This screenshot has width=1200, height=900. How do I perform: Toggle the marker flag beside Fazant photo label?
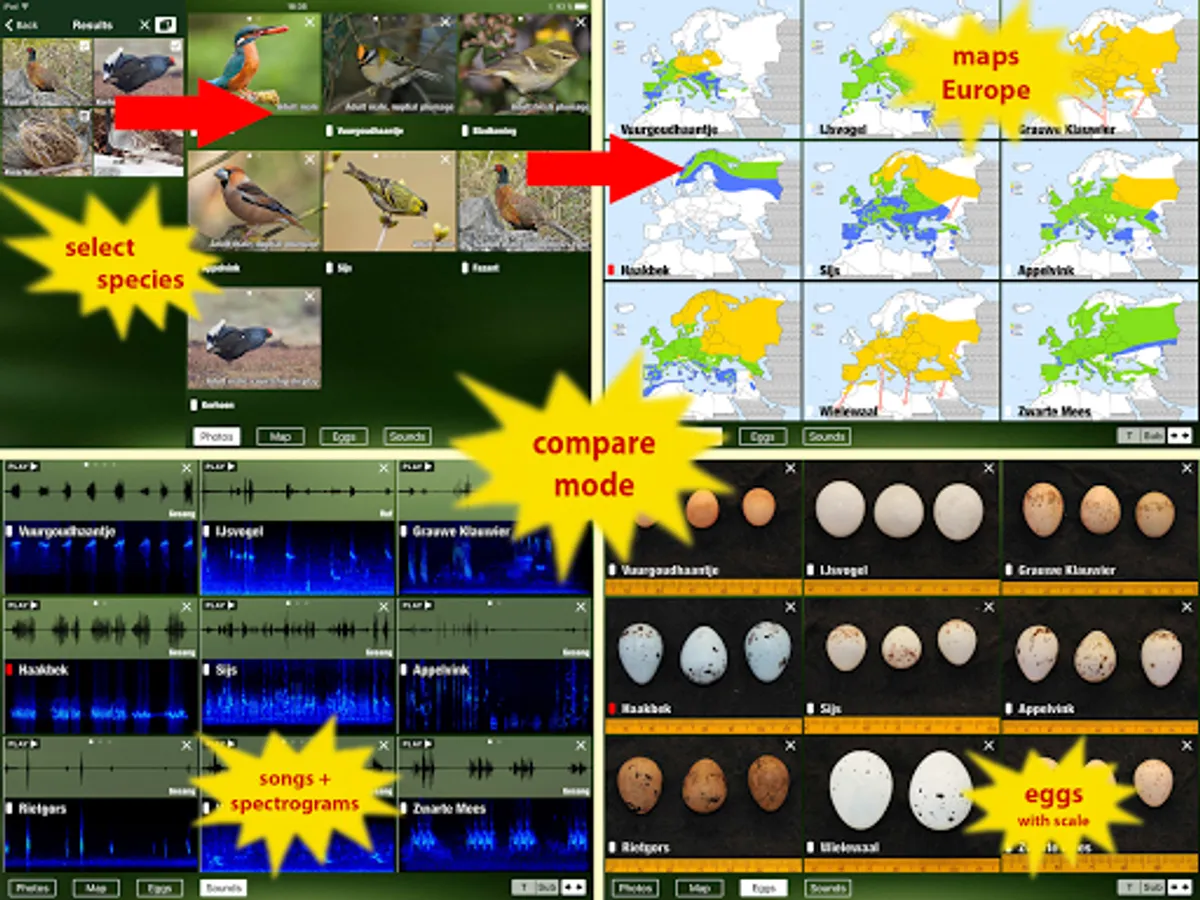coord(466,268)
